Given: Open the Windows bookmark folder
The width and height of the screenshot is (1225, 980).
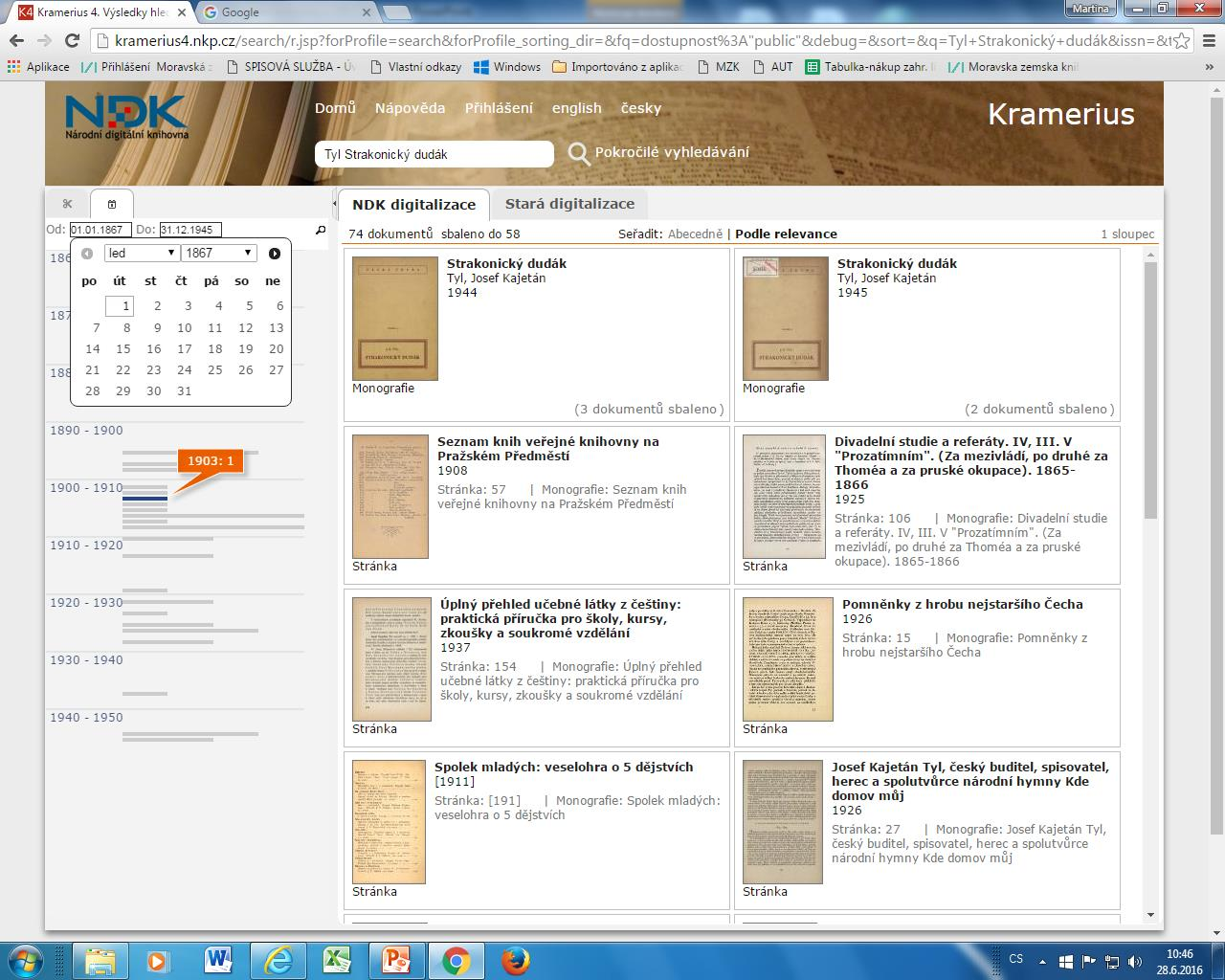Looking at the screenshot, I should coord(506,67).
